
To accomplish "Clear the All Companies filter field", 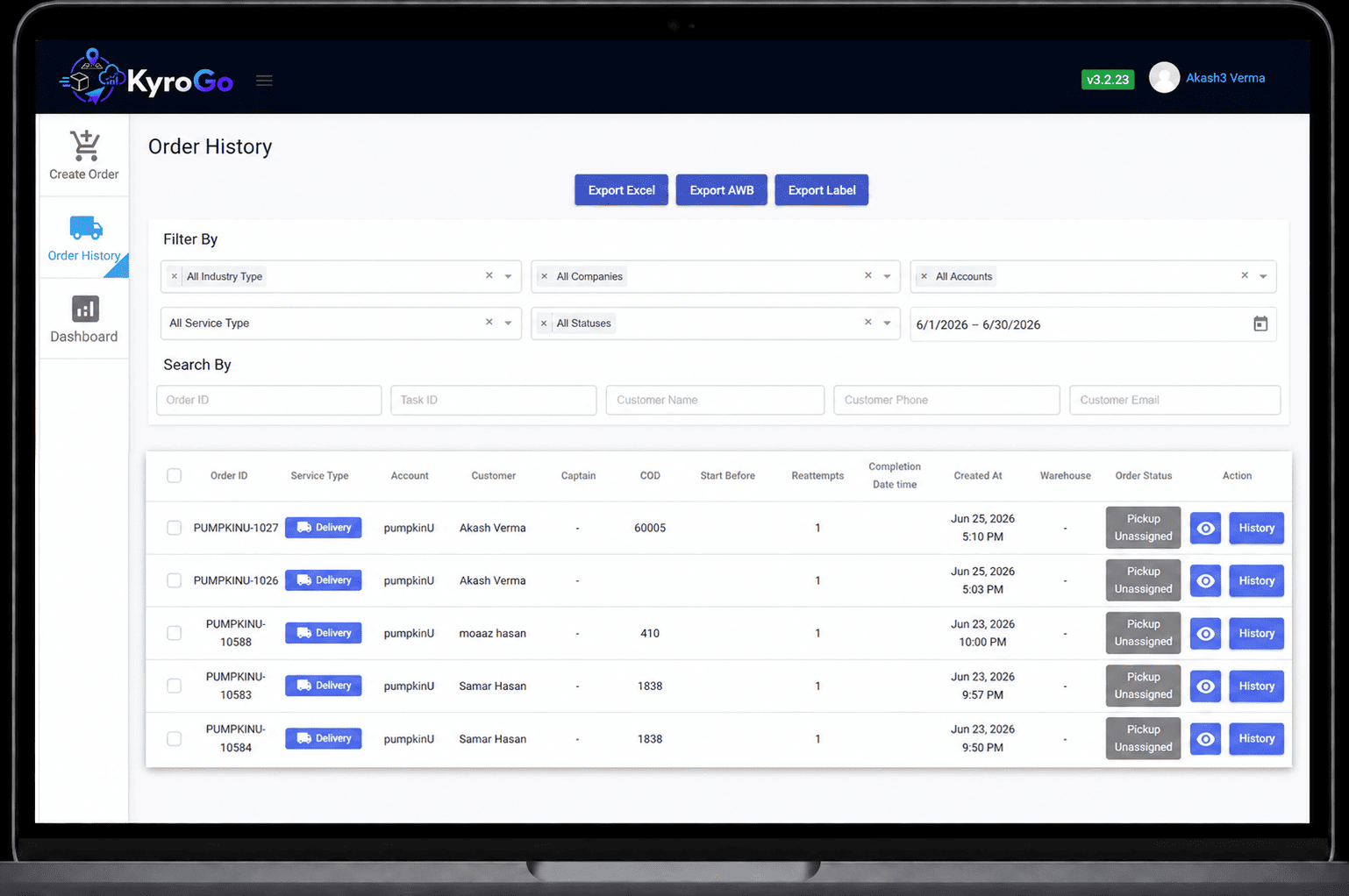I will tap(868, 275).
